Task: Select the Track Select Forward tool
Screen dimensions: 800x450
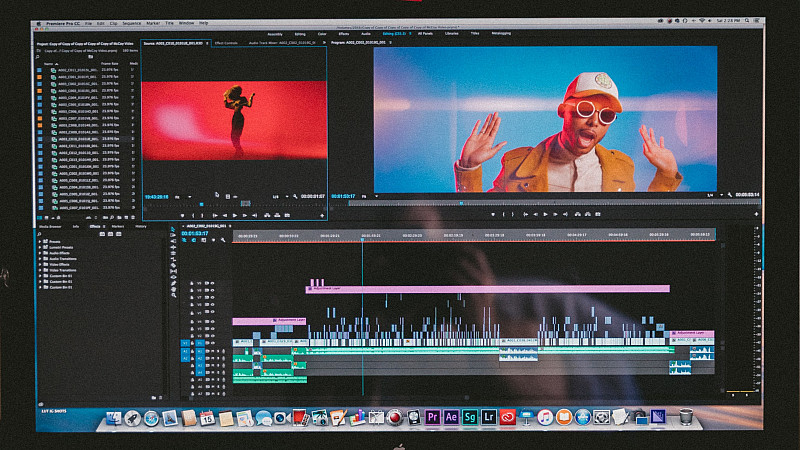Action: coord(173,235)
